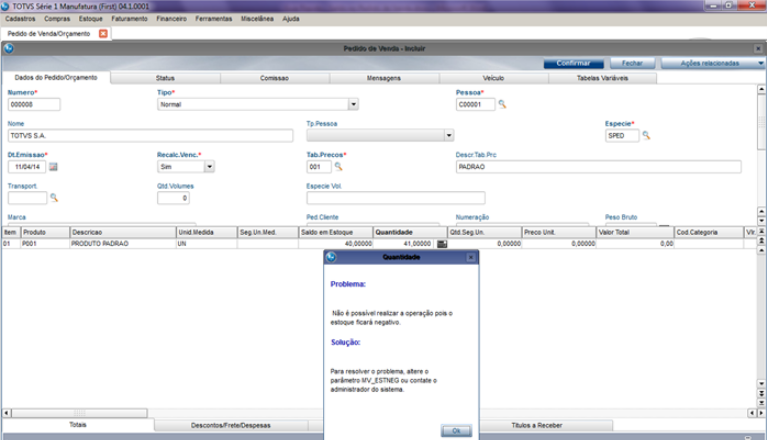
Task: Click the form vertical scrollbar up arrow
Action: (761, 89)
